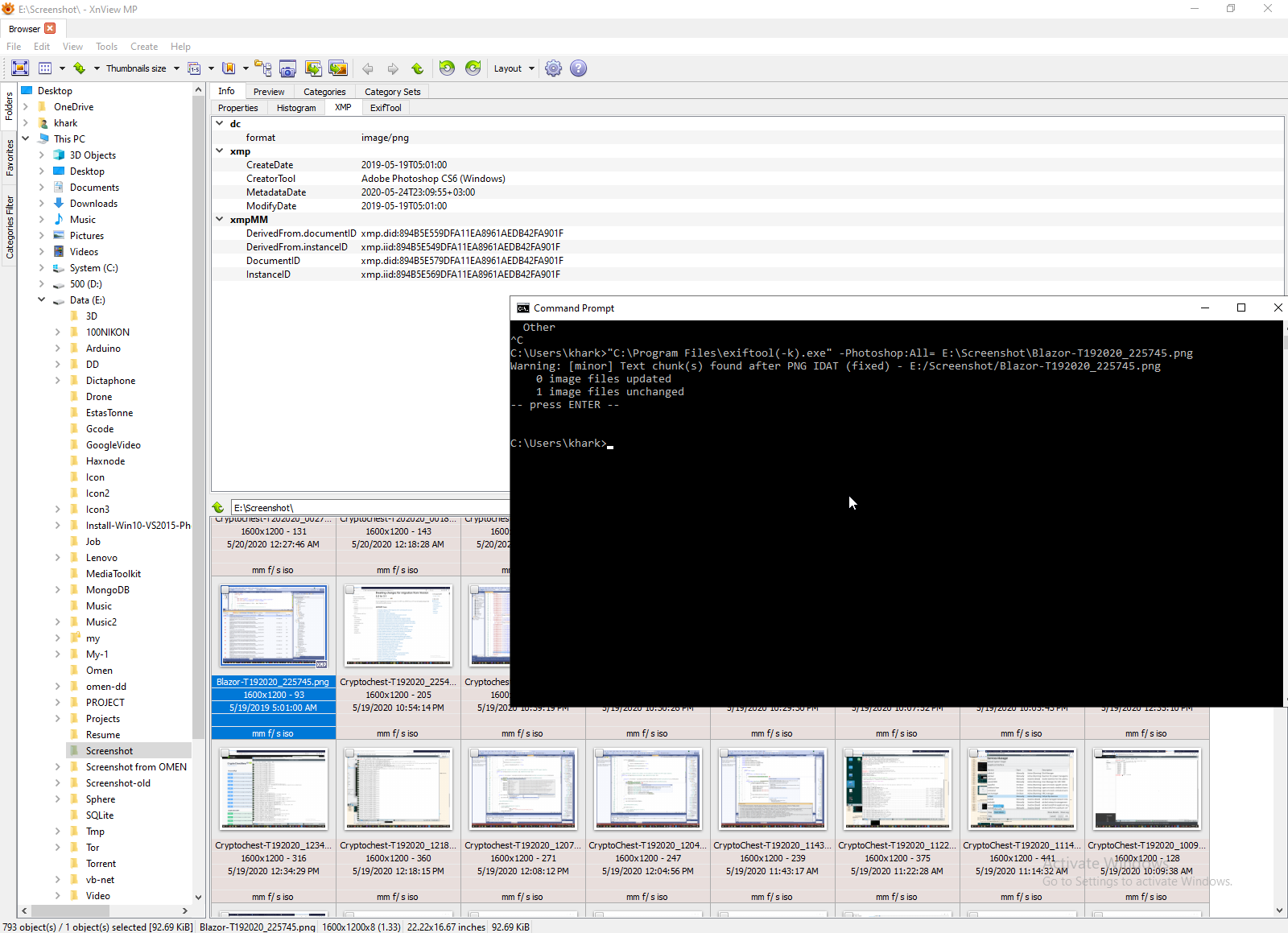The height and width of the screenshot is (933, 1288).
Task: Rotate counter-clockwise with the green icon
Action: click(x=447, y=68)
